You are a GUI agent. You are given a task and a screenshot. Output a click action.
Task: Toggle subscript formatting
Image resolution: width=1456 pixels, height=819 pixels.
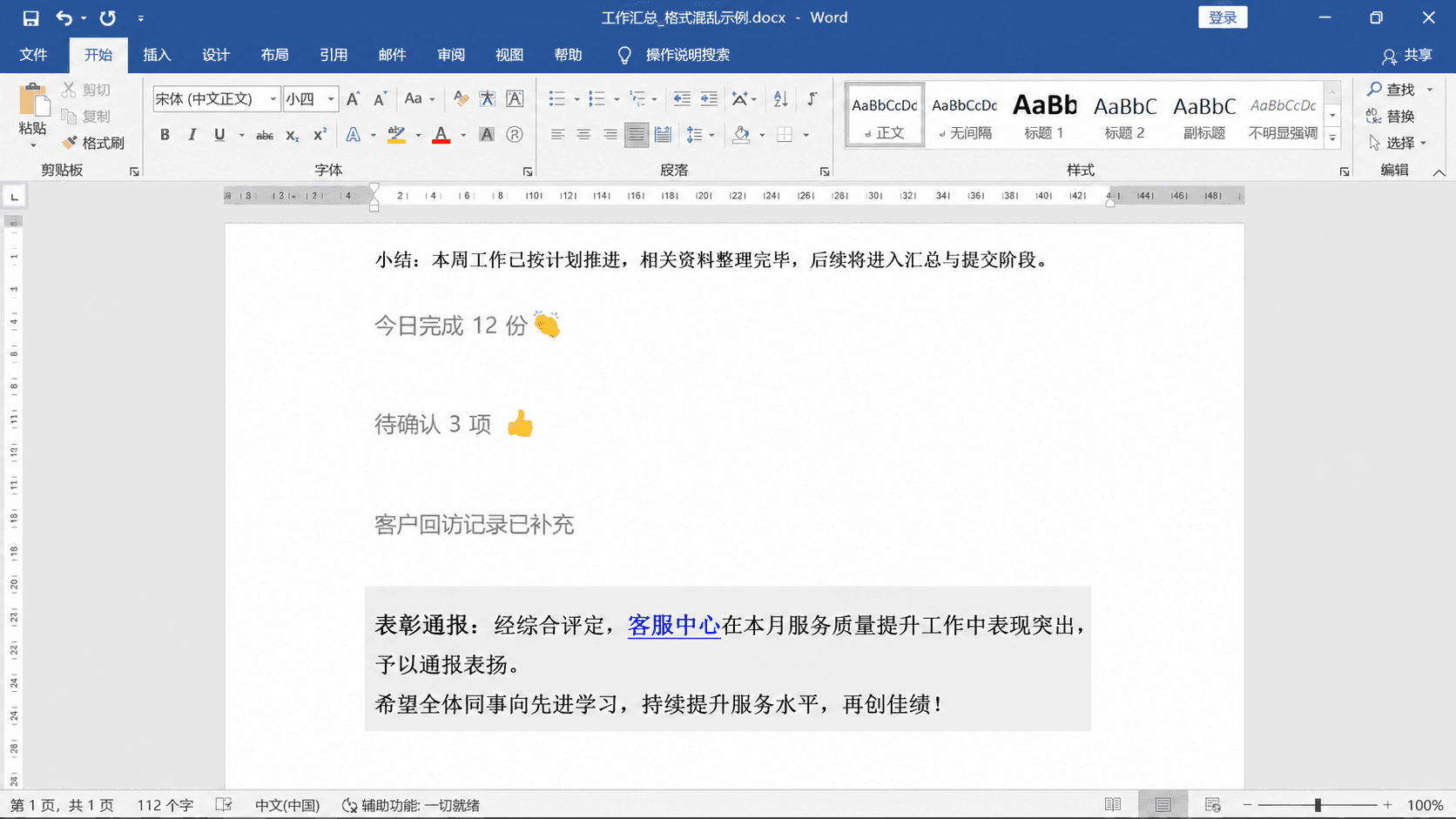tap(293, 134)
